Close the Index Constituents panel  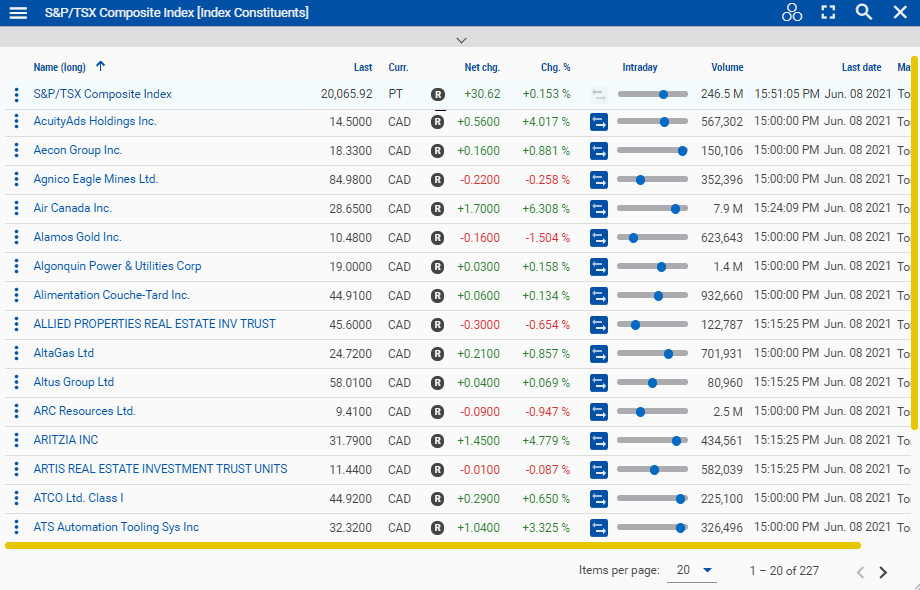point(900,12)
